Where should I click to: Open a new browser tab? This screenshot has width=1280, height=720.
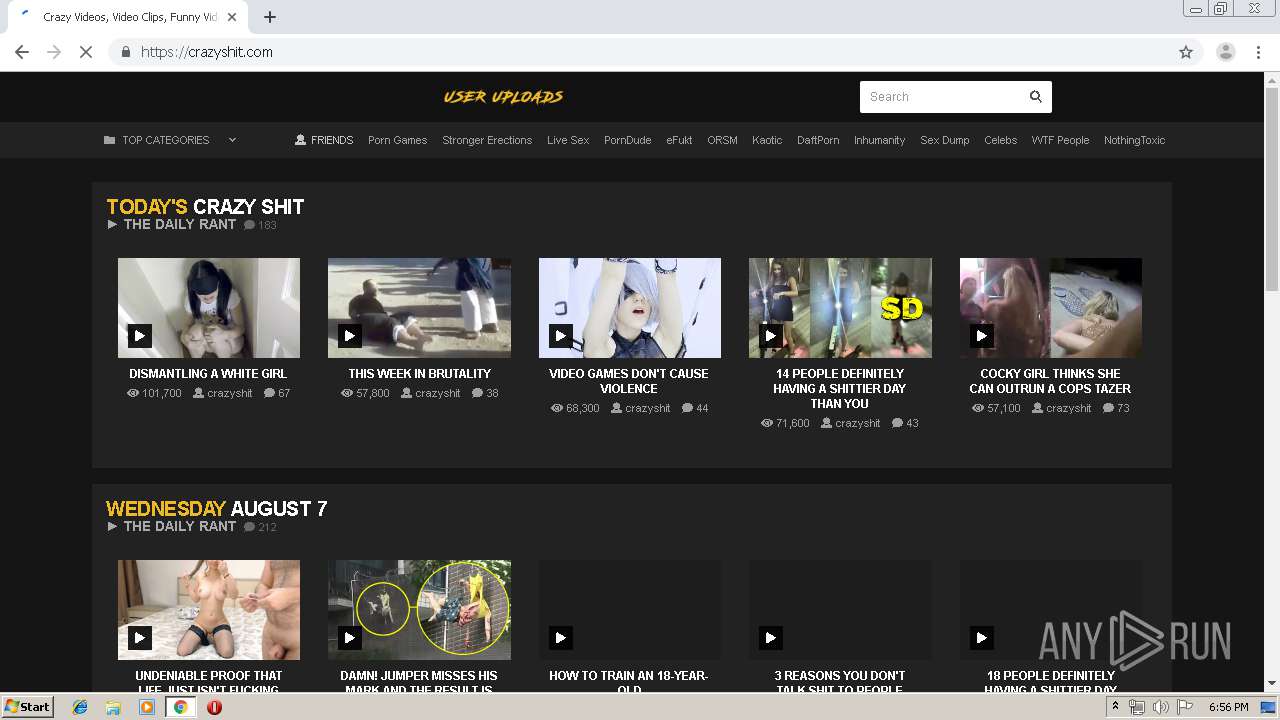pyautogui.click(x=270, y=17)
